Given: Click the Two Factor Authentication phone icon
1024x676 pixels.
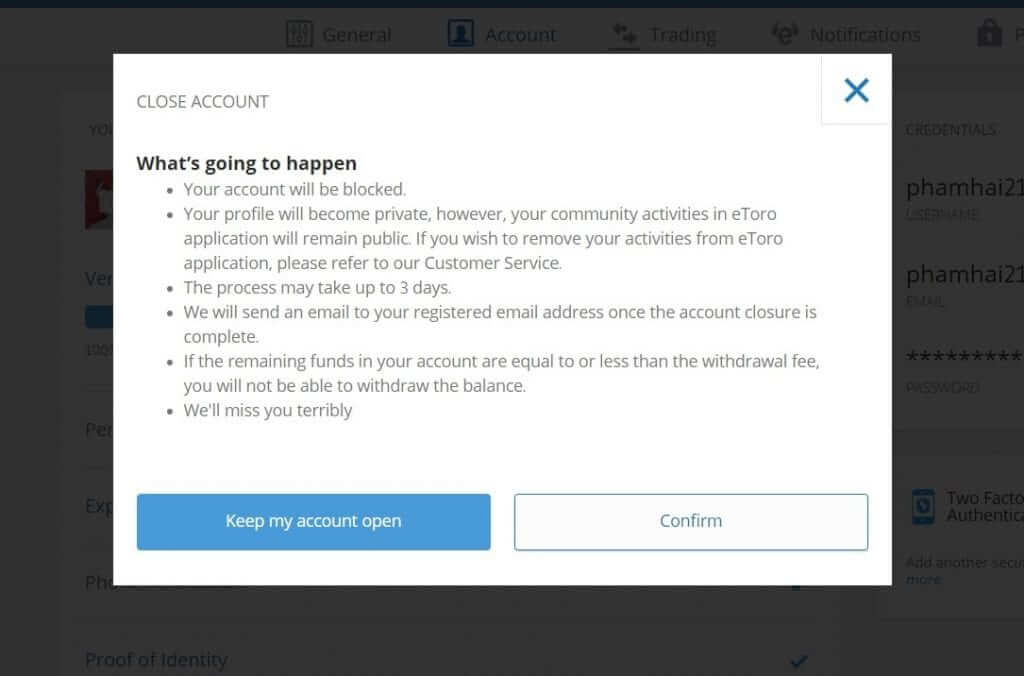Looking at the screenshot, I should [x=923, y=507].
